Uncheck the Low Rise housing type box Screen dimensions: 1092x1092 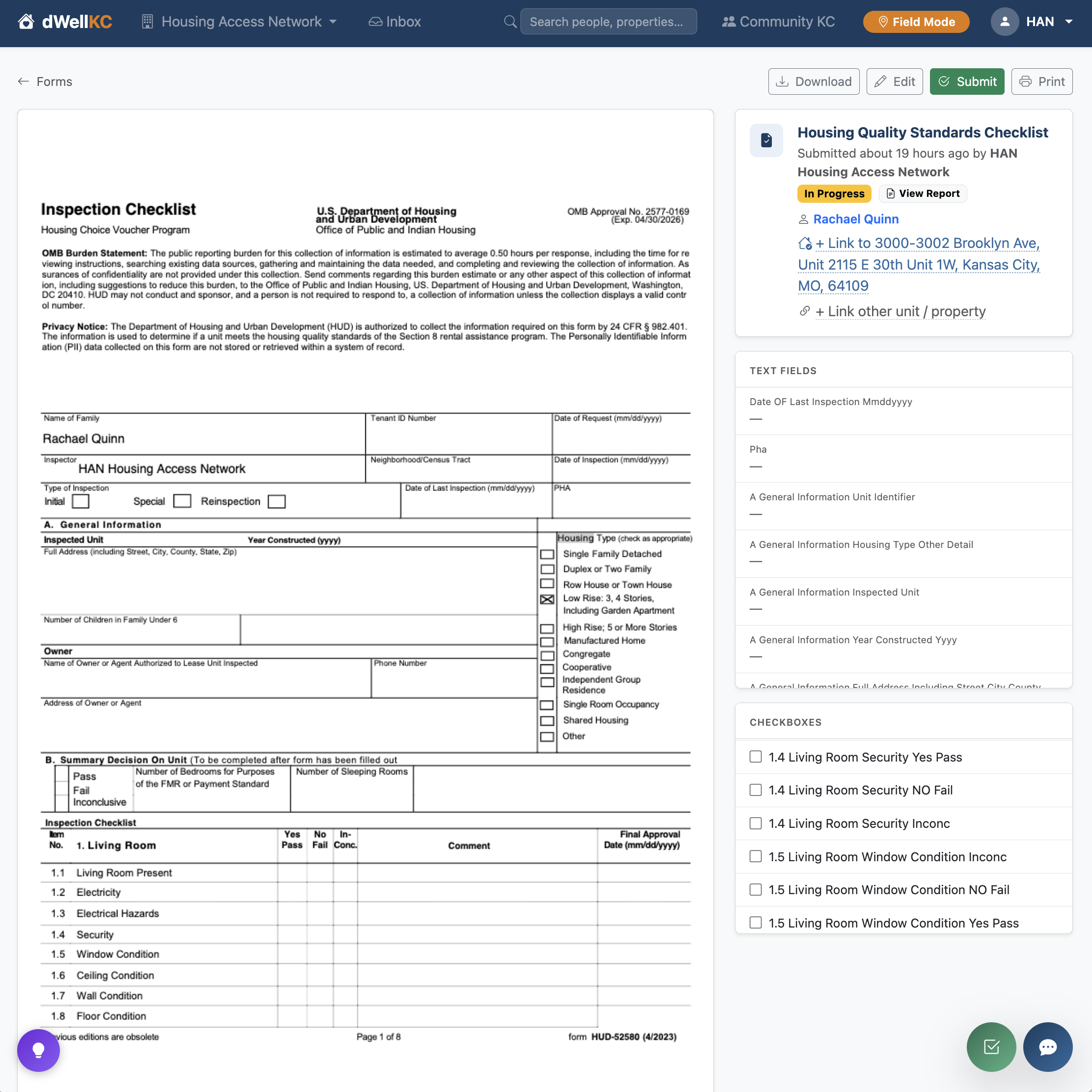[547, 599]
